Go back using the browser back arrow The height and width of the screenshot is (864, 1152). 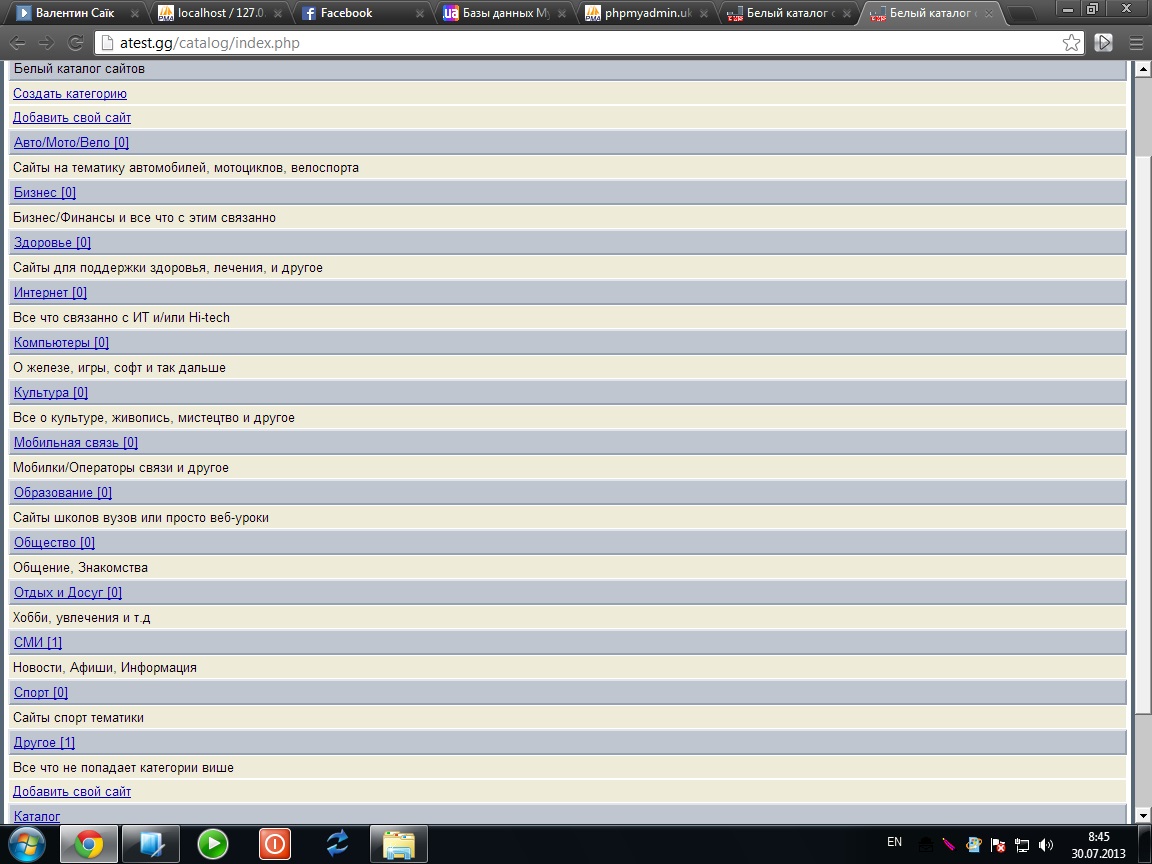point(18,43)
